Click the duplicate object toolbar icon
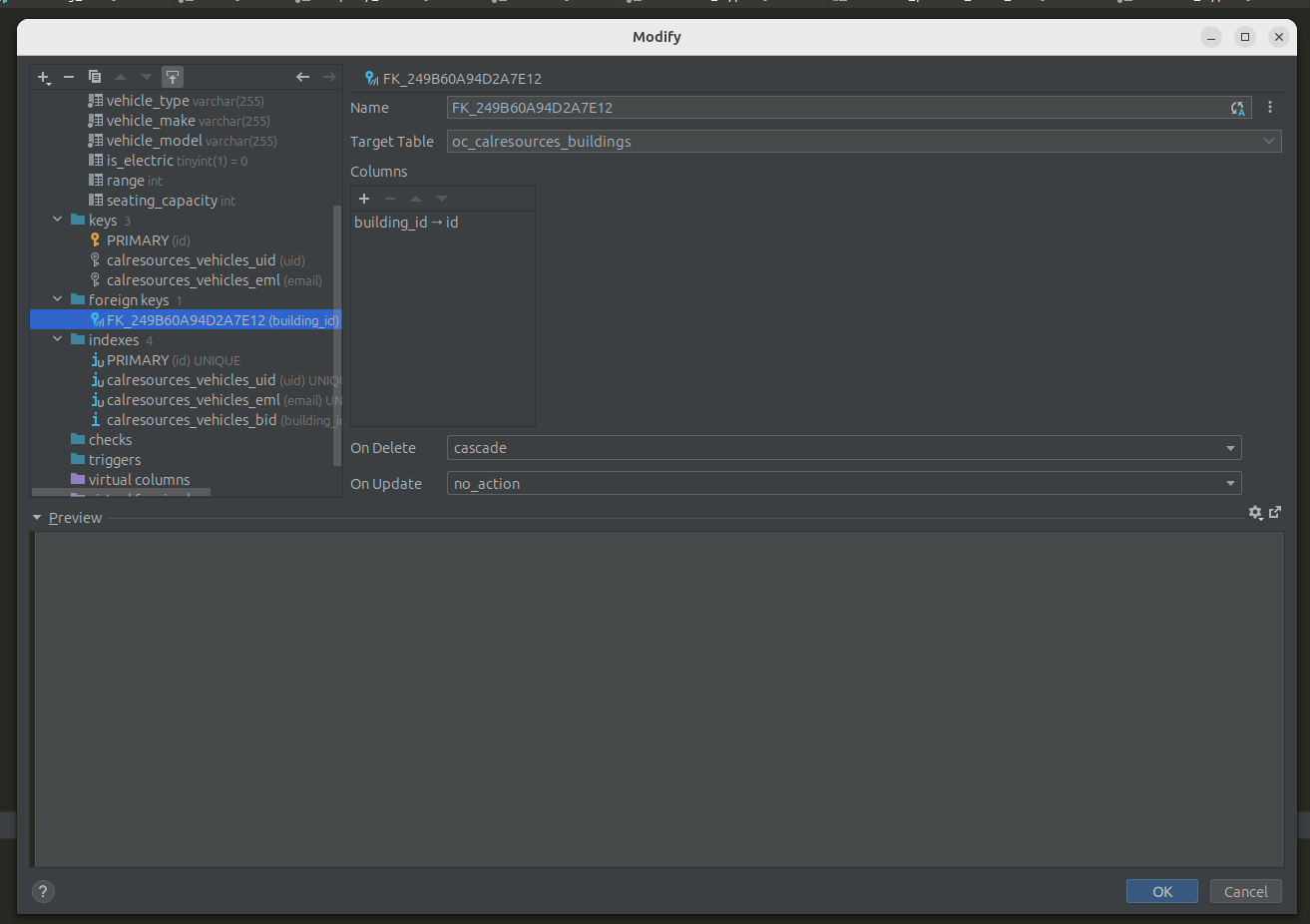Image resolution: width=1310 pixels, height=924 pixels. click(x=95, y=77)
